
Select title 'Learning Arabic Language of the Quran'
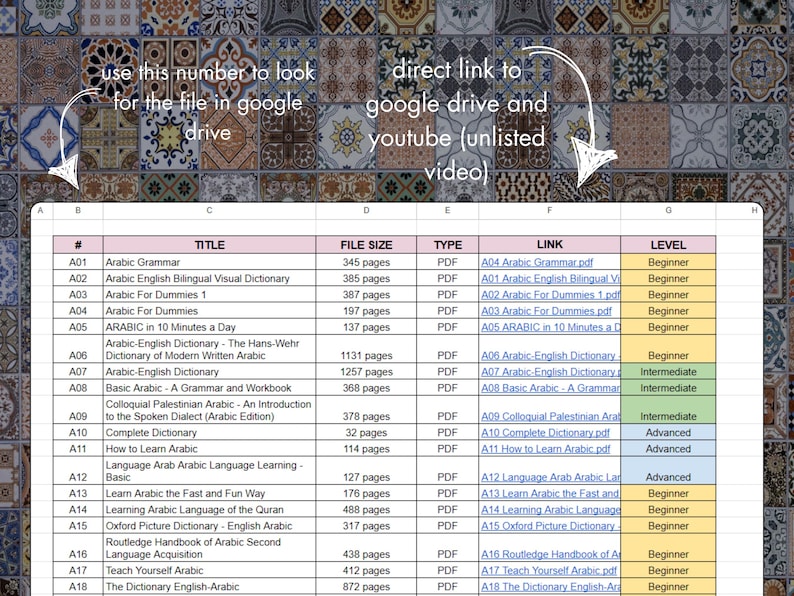[209, 509]
